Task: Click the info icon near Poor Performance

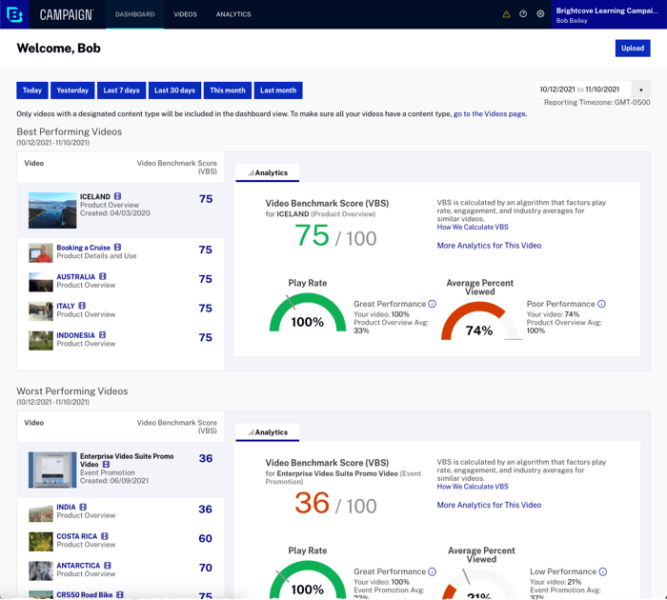Action: [x=601, y=303]
